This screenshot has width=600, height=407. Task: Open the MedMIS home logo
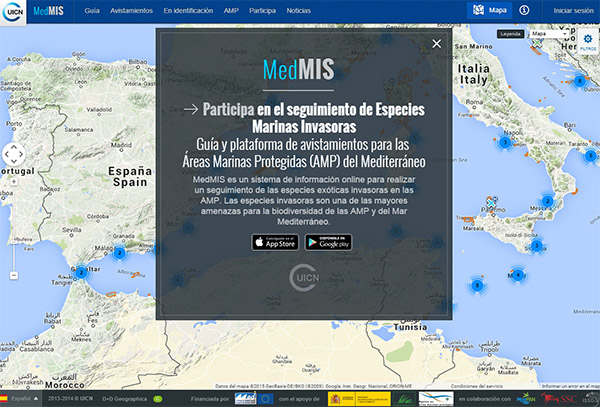pos(48,11)
